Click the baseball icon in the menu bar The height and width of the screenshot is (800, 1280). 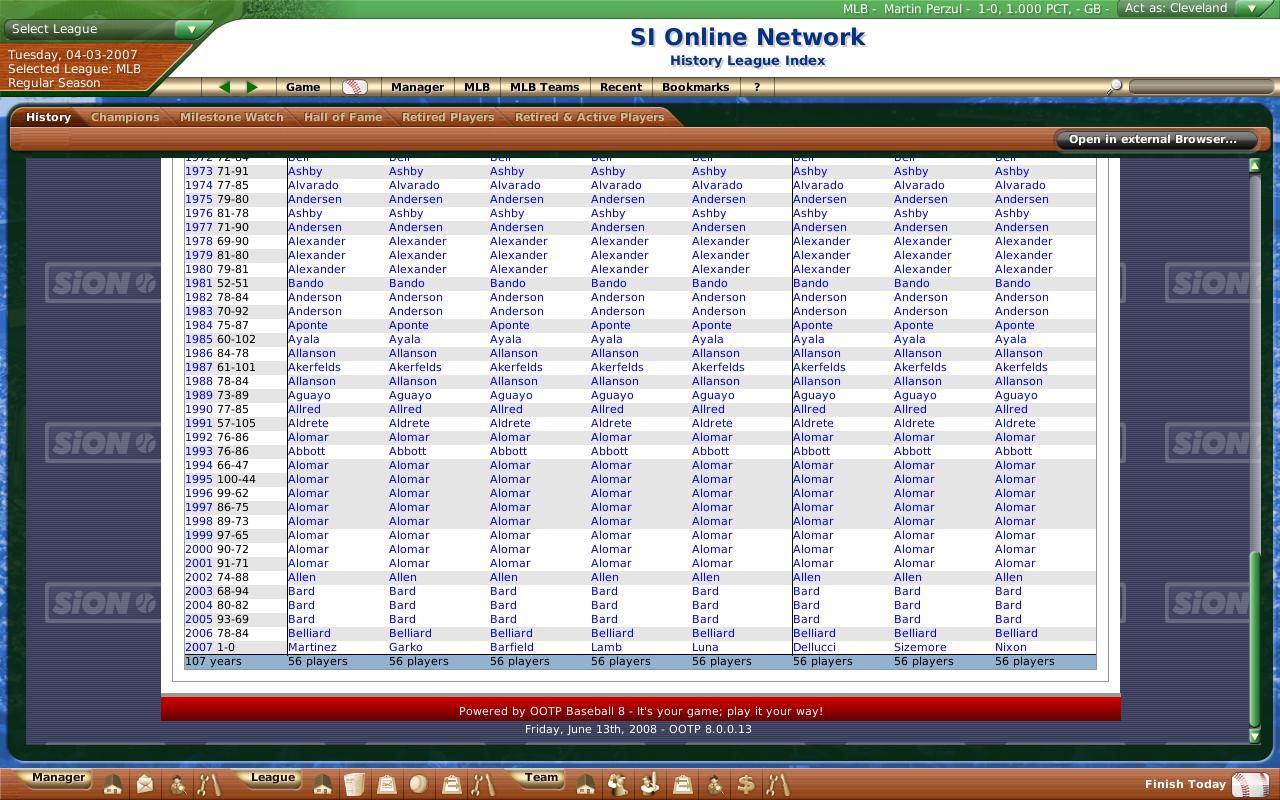click(354, 87)
